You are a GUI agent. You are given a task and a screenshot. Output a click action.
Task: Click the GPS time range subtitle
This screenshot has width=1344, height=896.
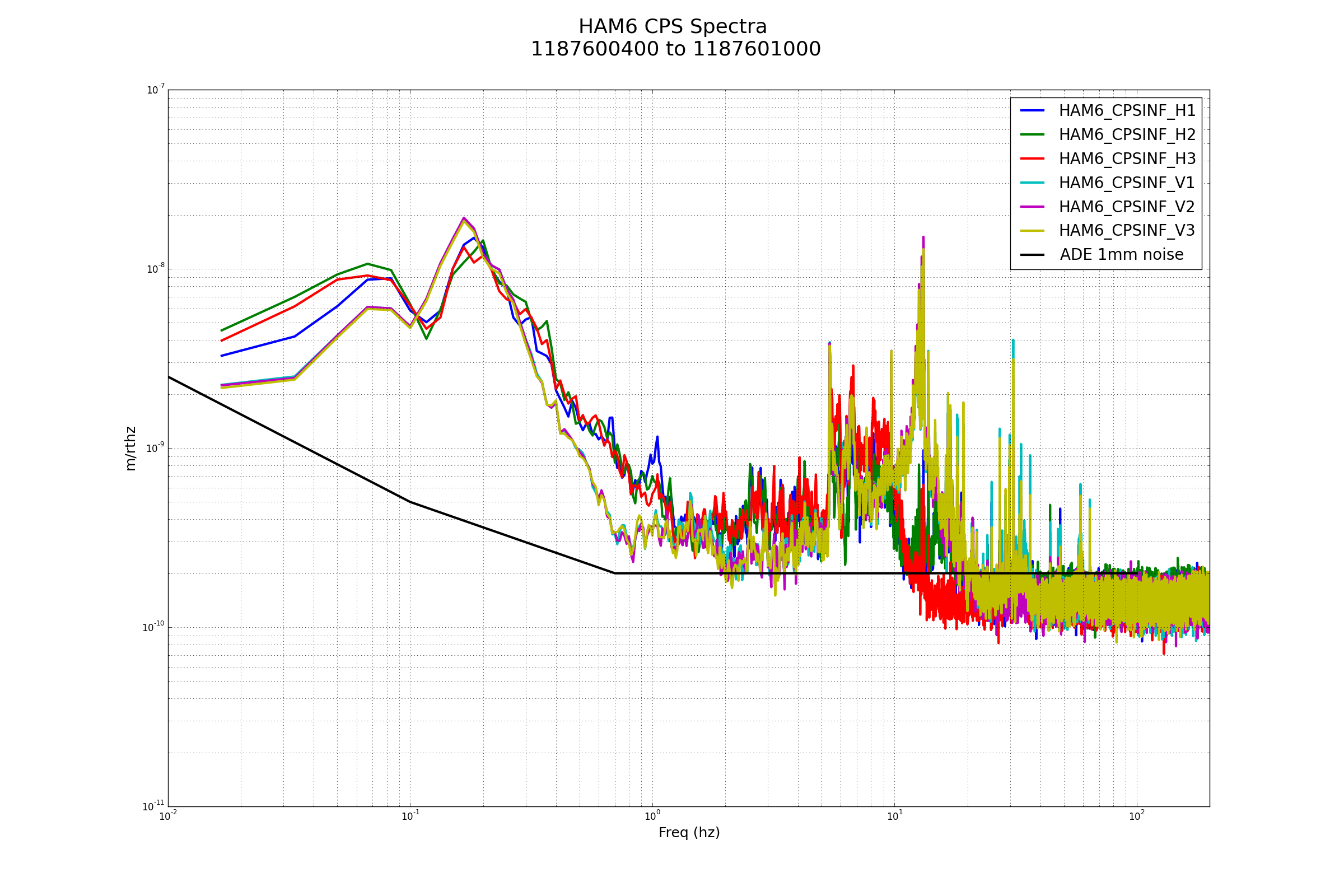675,49
